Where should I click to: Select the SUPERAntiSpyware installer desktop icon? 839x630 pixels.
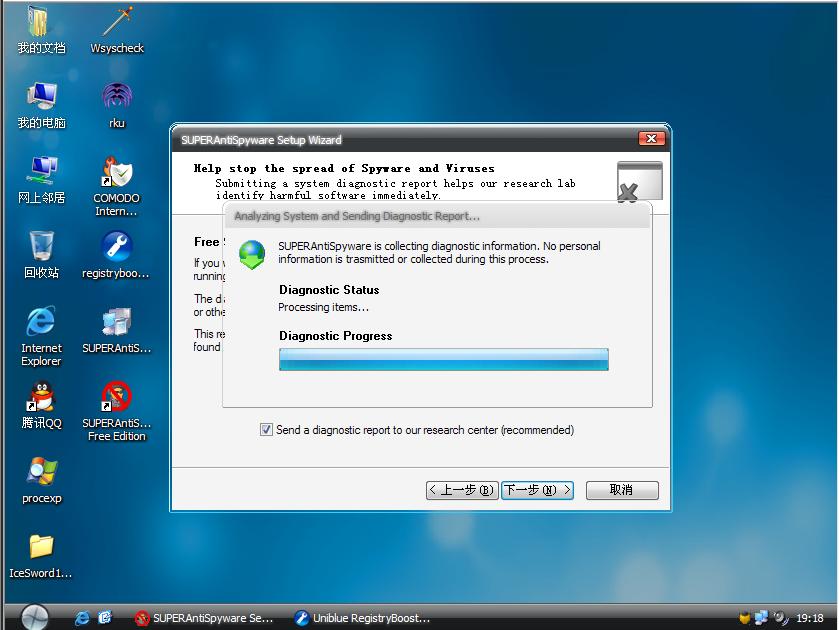pyautogui.click(x=117, y=331)
